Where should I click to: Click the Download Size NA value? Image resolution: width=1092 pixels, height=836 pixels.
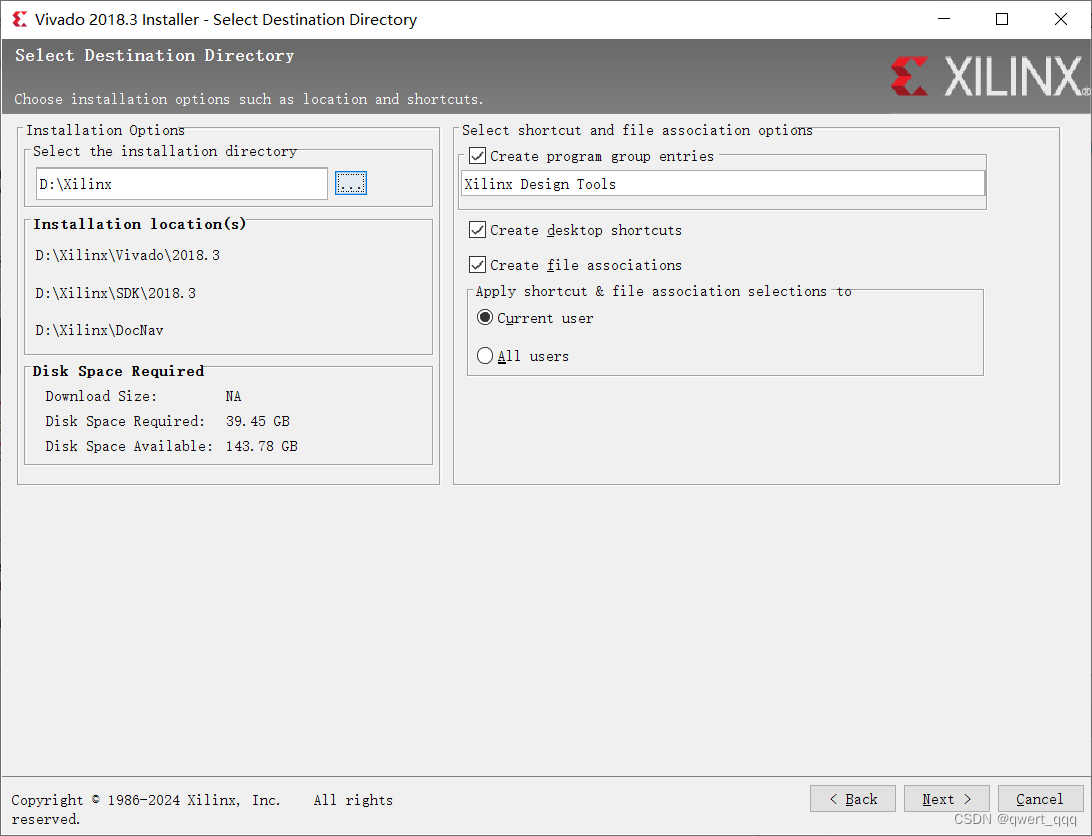pyautogui.click(x=233, y=396)
